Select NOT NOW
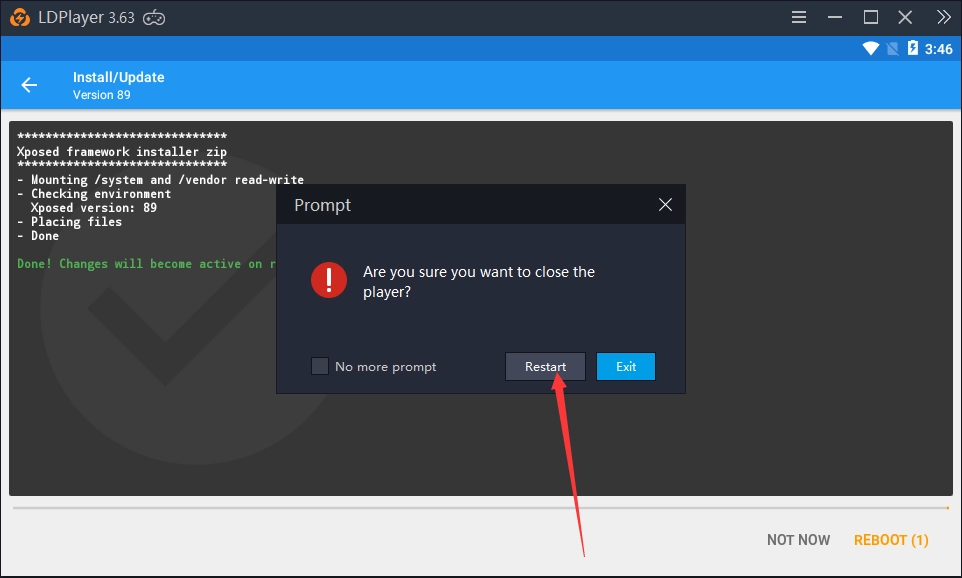962x578 pixels. tap(798, 539)
